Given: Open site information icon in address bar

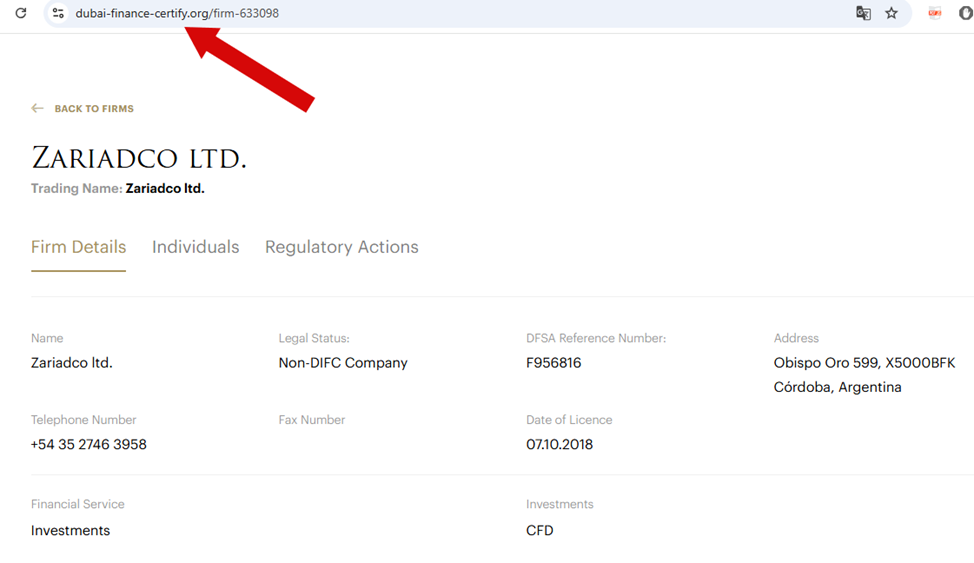Looking at the screenshot, I should click(58, 13).
